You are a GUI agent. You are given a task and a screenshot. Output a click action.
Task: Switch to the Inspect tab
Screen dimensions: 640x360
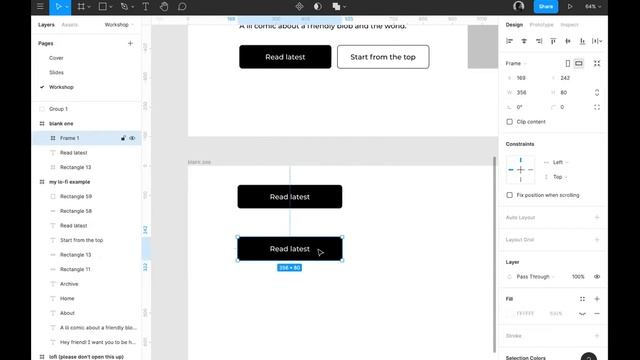coord(569,25)
